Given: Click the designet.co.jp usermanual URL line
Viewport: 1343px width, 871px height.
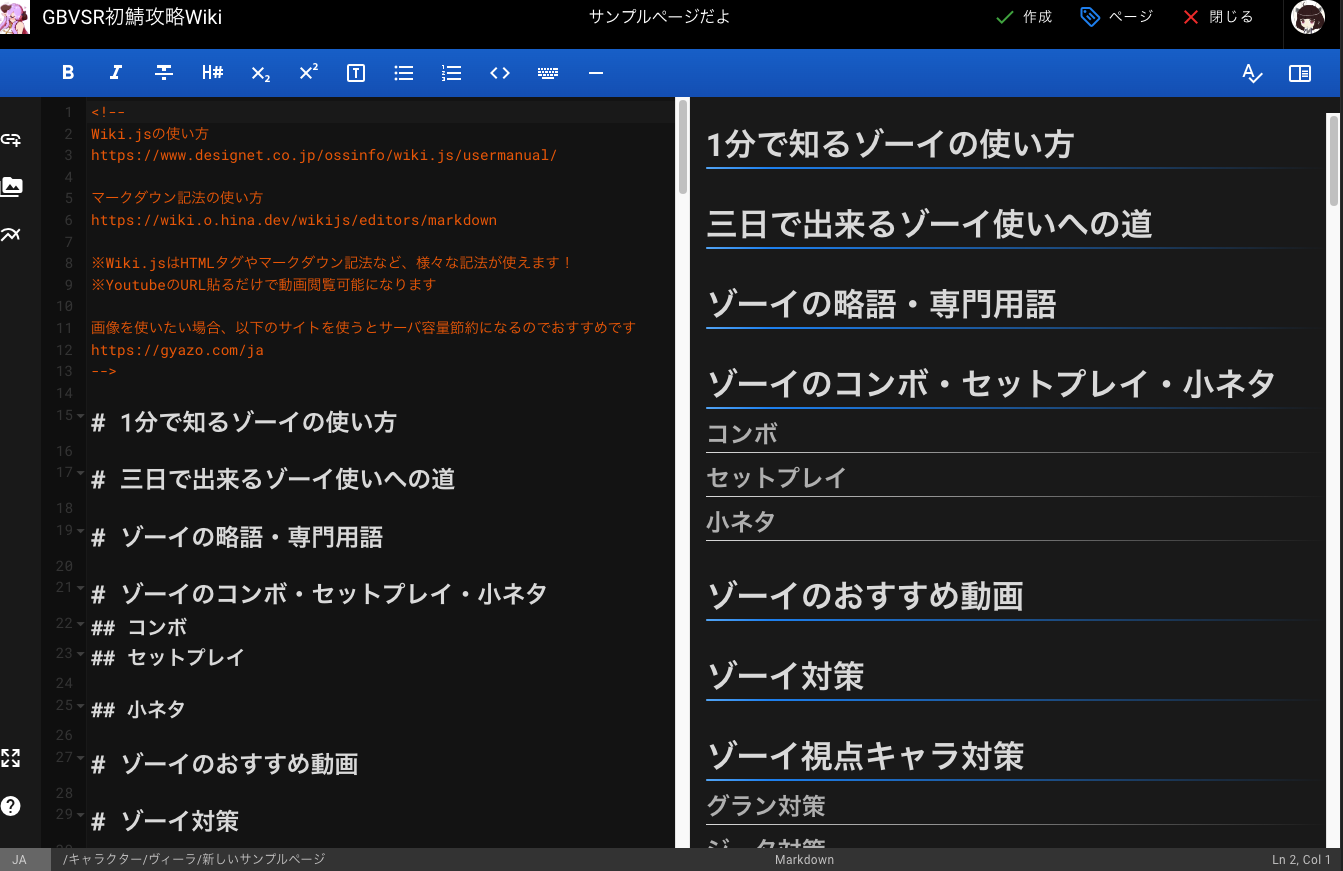Looking at the screenshot, I should (324, 155).
